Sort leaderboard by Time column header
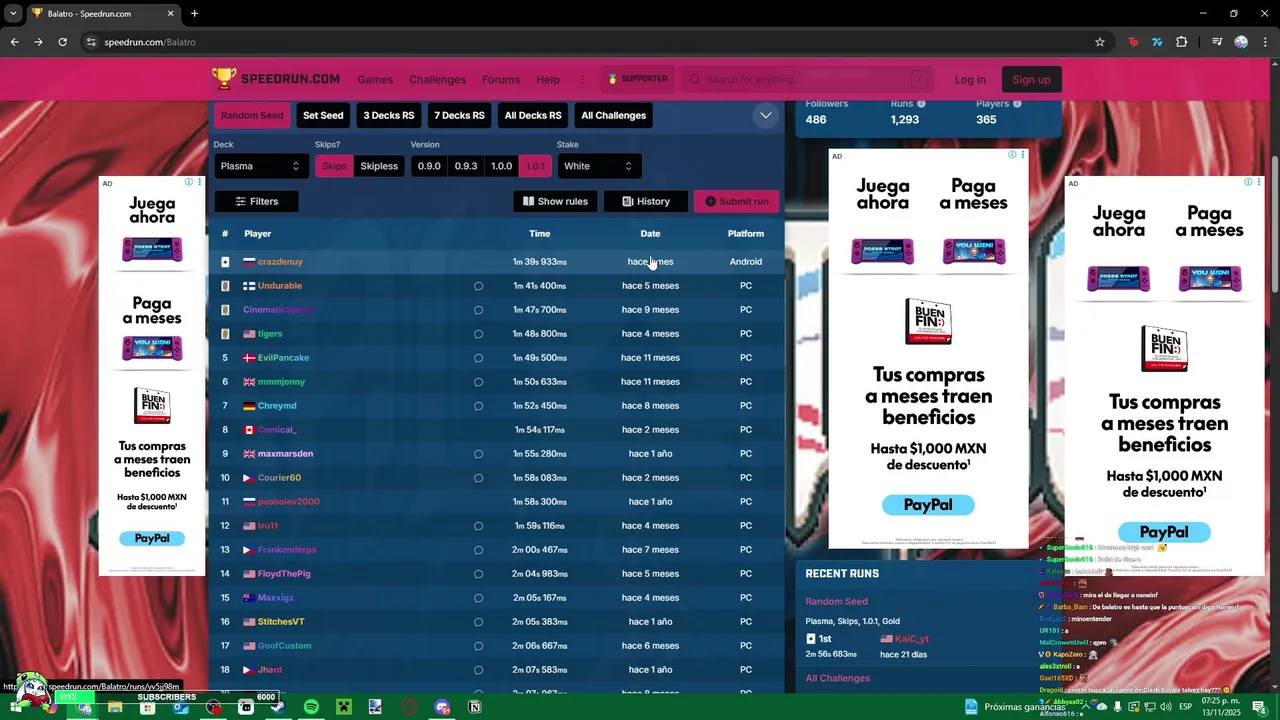The width and height of the screenshot is (1280, 720). [x=540, y=234]
